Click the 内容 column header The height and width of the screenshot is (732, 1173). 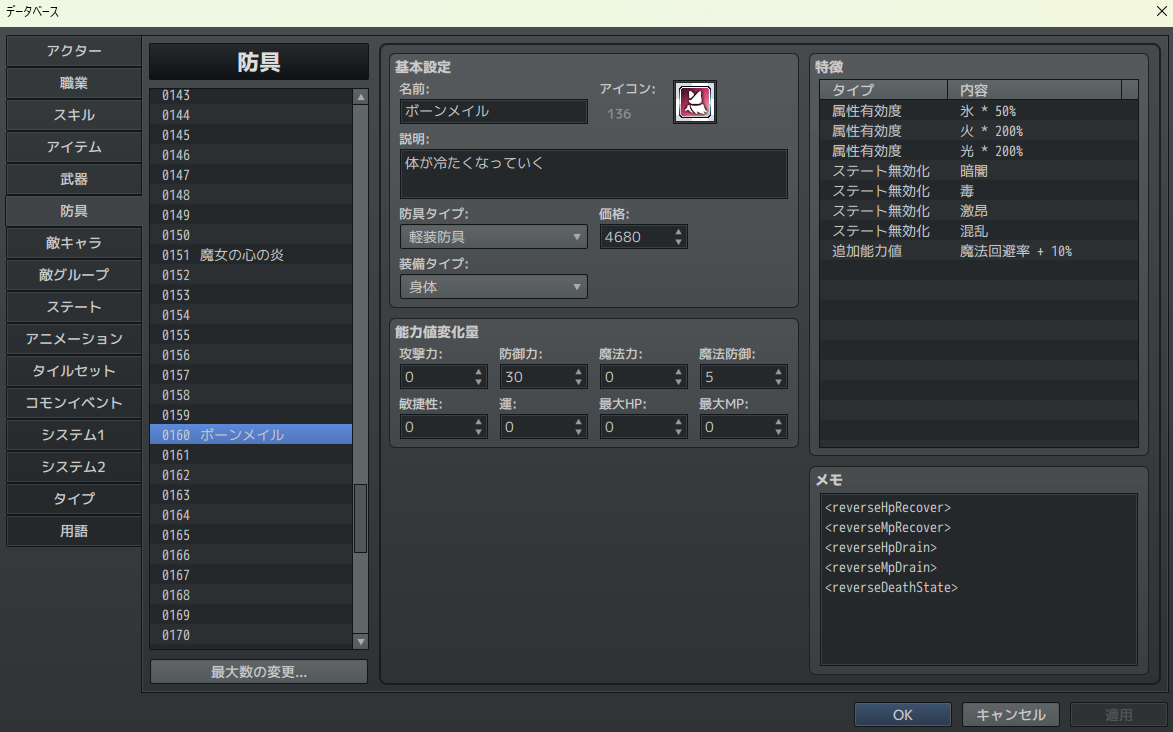tap(1035, 90)
